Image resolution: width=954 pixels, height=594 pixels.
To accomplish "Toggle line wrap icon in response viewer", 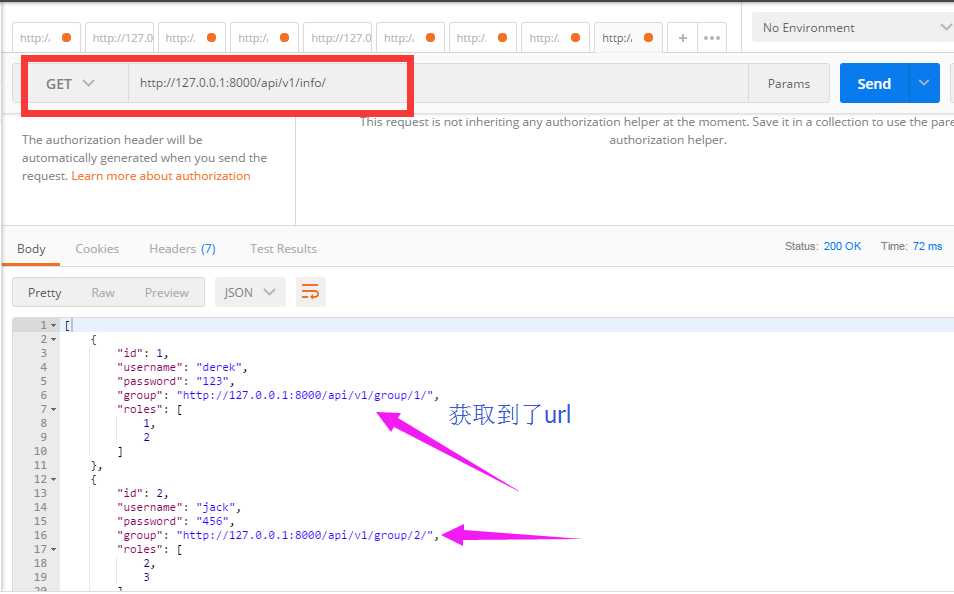I will click(310, 292).
